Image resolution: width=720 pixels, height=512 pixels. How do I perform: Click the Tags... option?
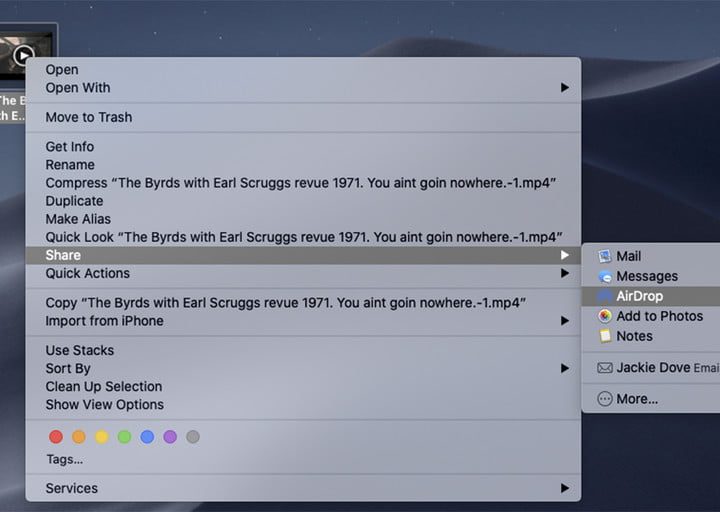click(64, 459)
